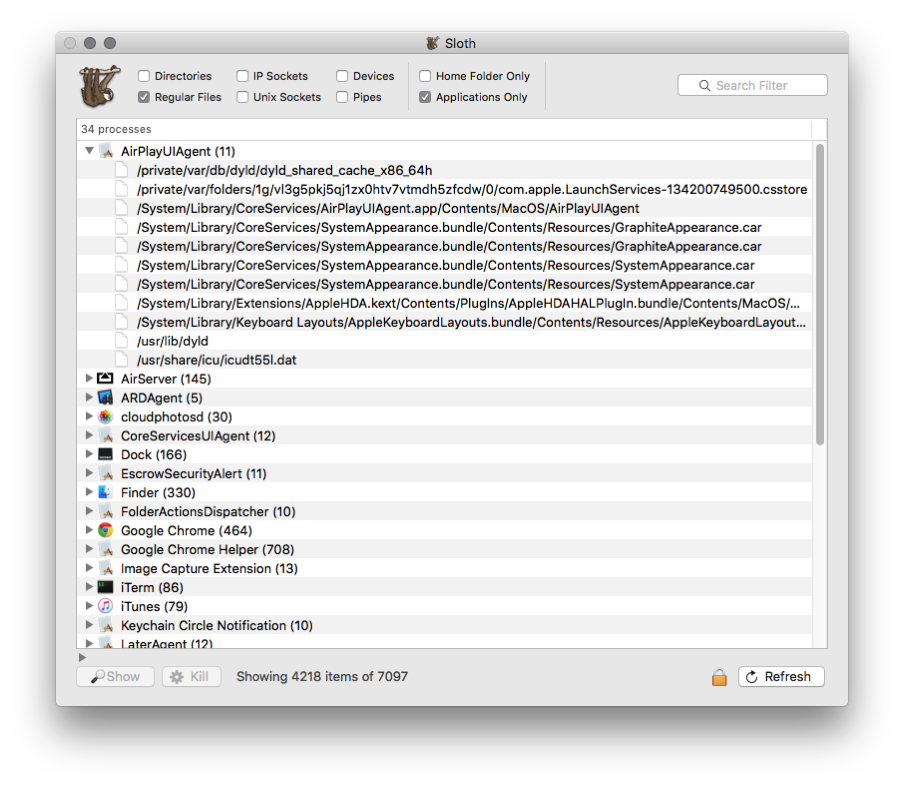904x786 pixels.
Task: Click the CoreServicesUIAgent icon
Action: [x=106, y=435]
